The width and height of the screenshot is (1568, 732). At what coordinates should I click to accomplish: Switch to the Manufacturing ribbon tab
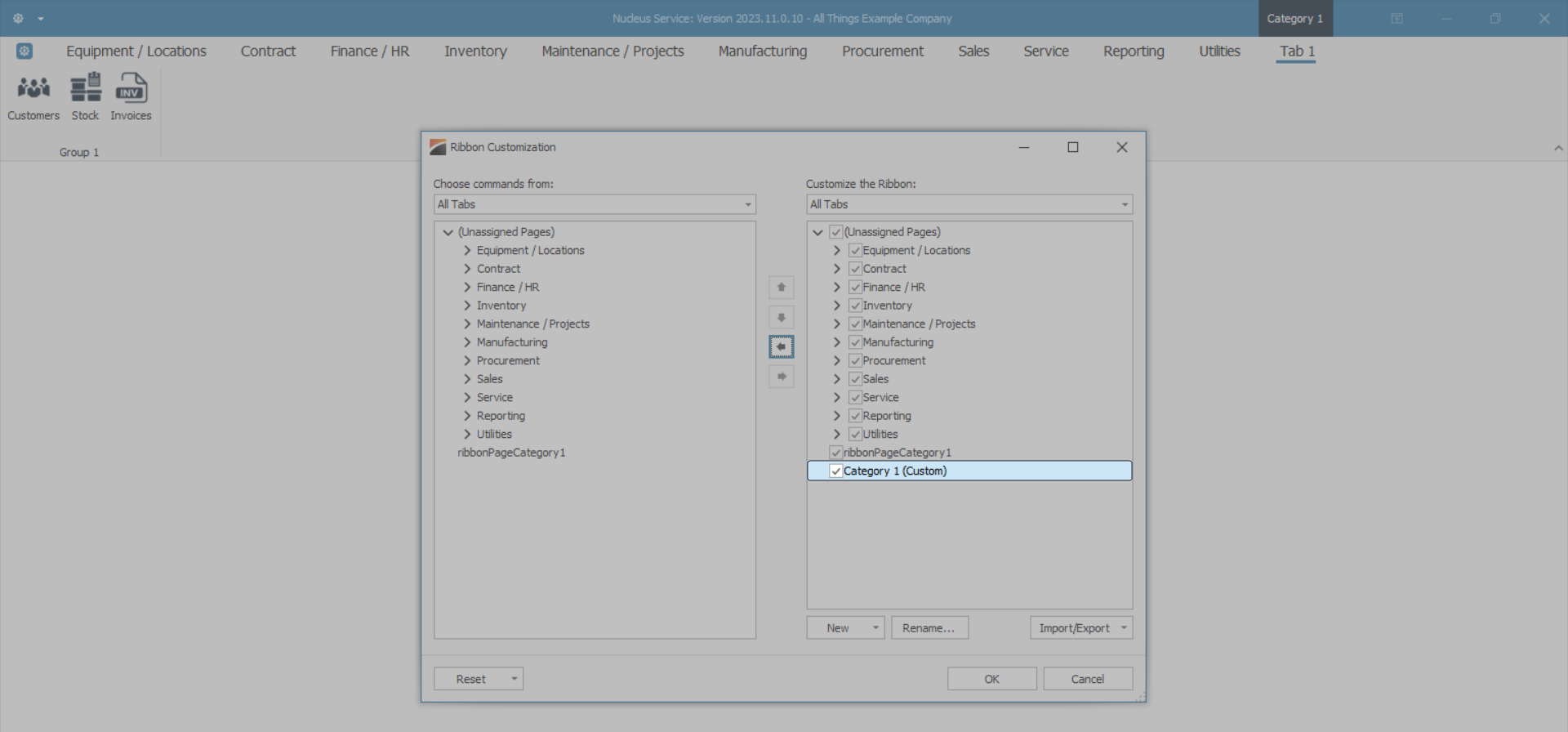click(x=763, y=51)
